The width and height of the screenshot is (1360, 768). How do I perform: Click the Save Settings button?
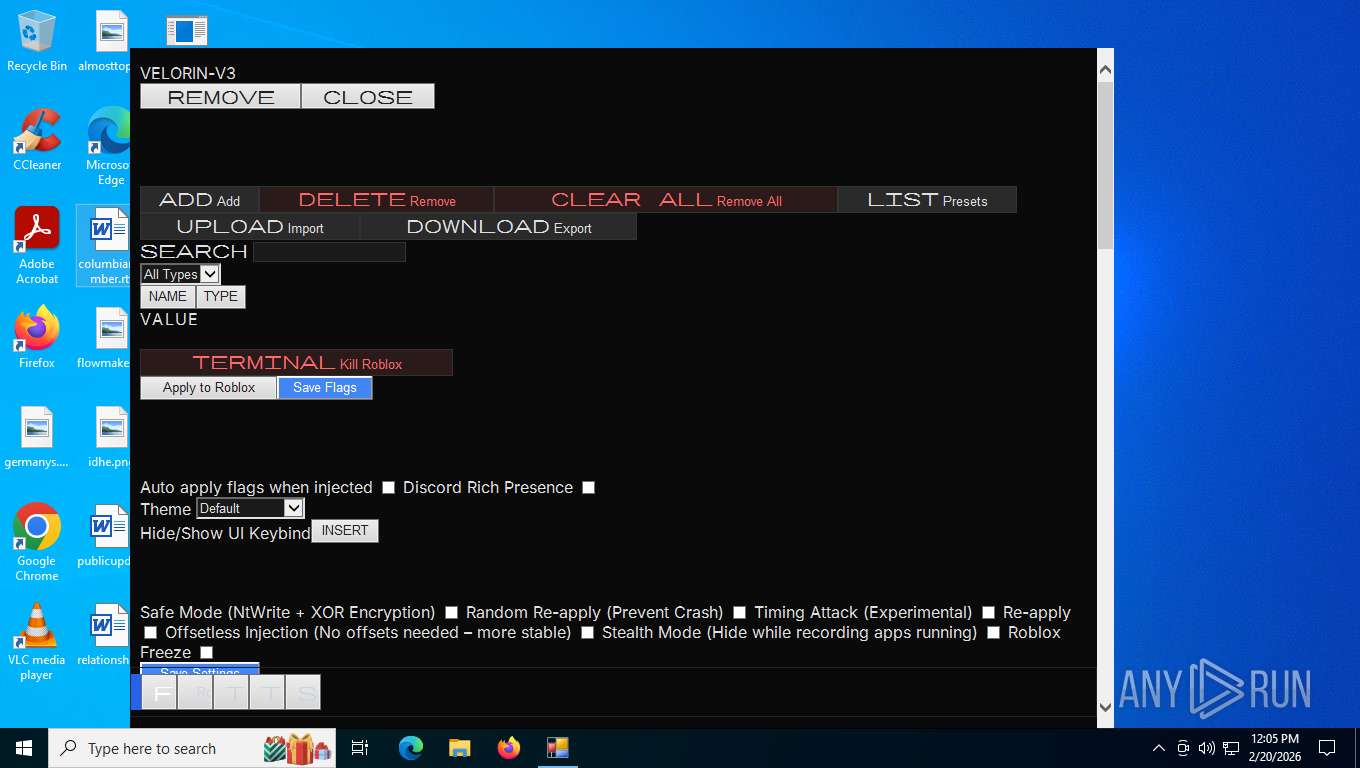199,671
